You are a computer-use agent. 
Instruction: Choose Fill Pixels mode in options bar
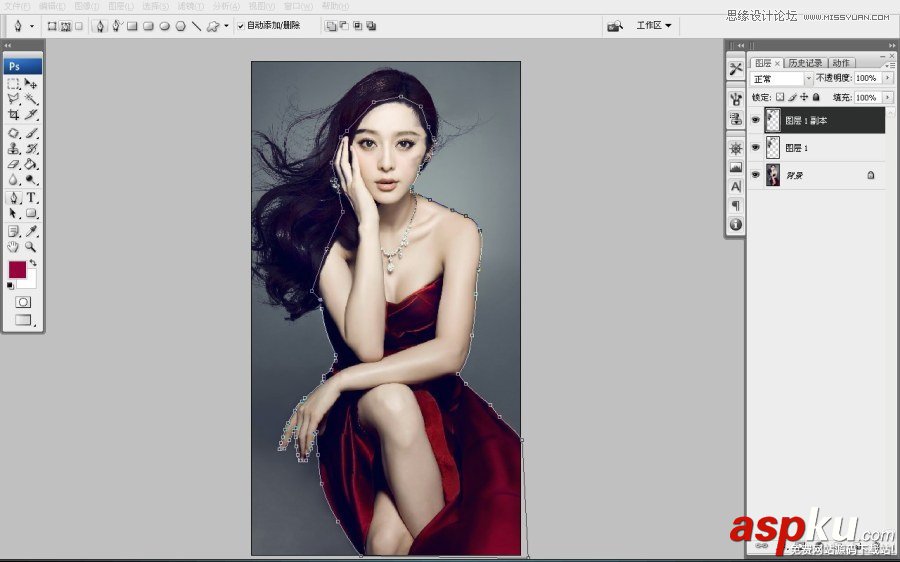pyautogui.click(x=79, y=26)
